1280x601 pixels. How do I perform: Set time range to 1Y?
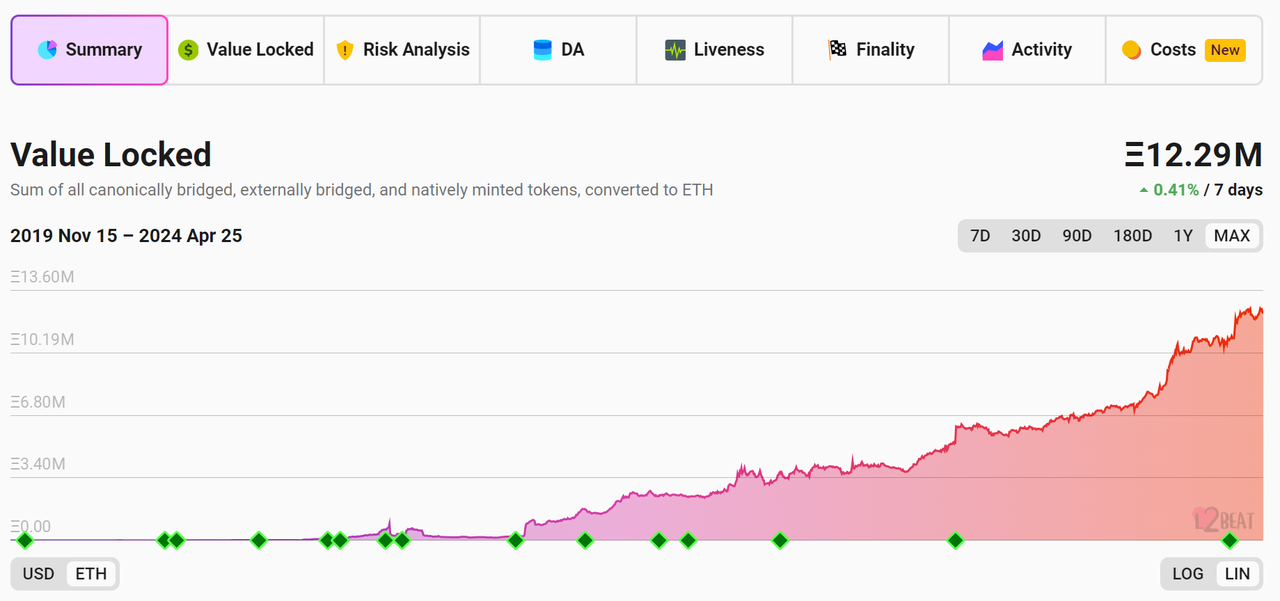[1183, 236]
